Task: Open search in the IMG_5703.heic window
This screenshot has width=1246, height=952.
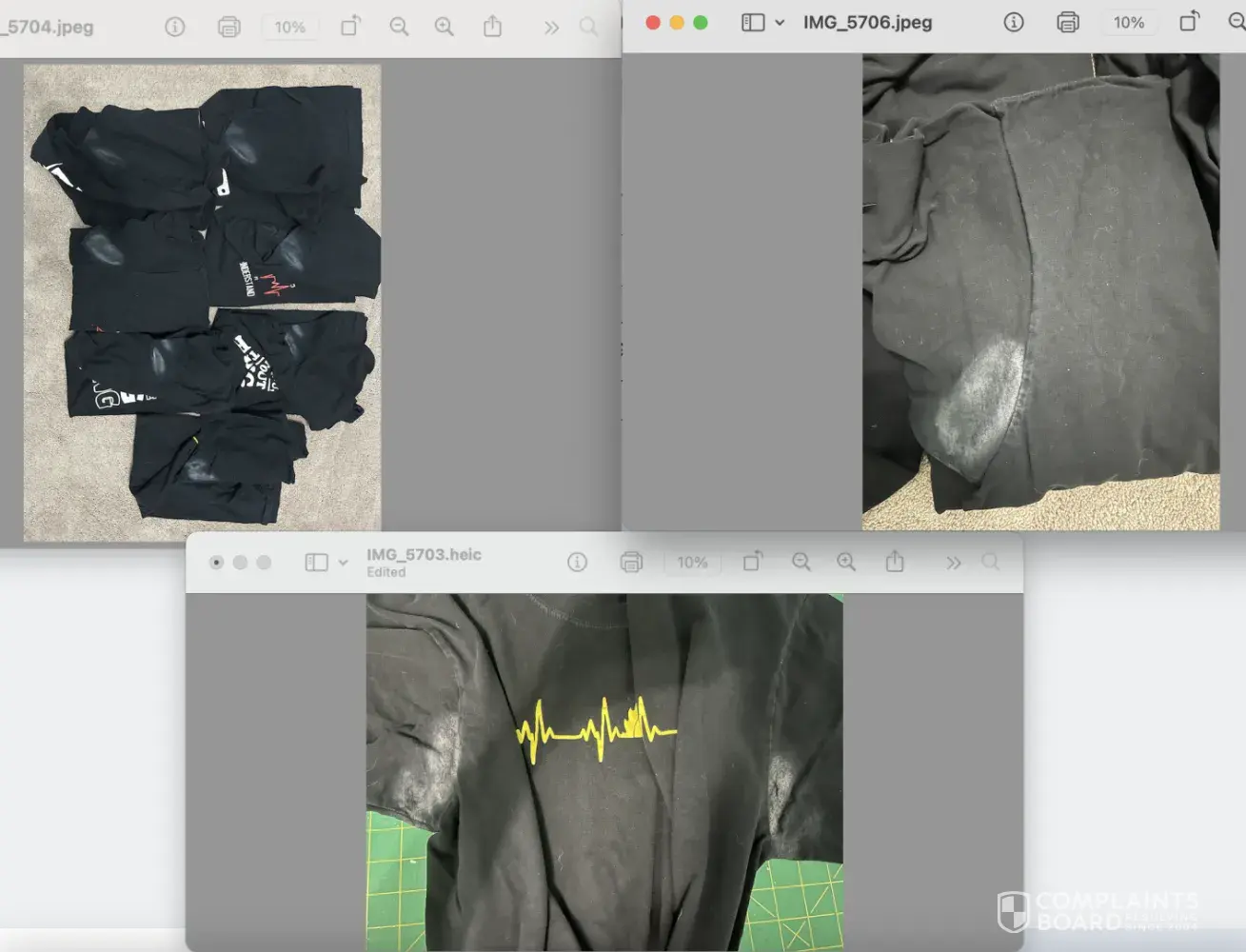Action: click(991, 563)
